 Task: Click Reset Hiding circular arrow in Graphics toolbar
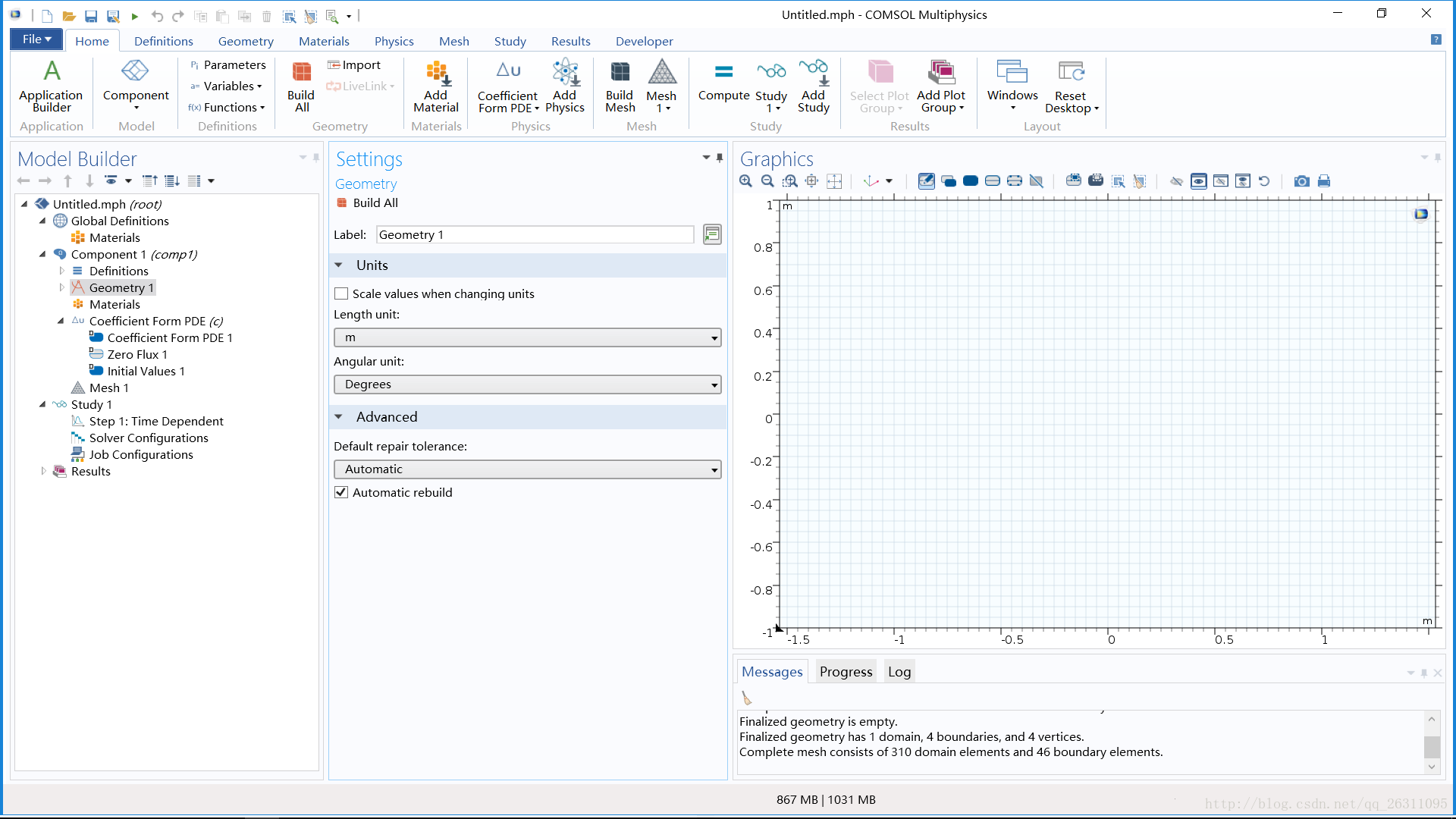tap(1264, 181)
